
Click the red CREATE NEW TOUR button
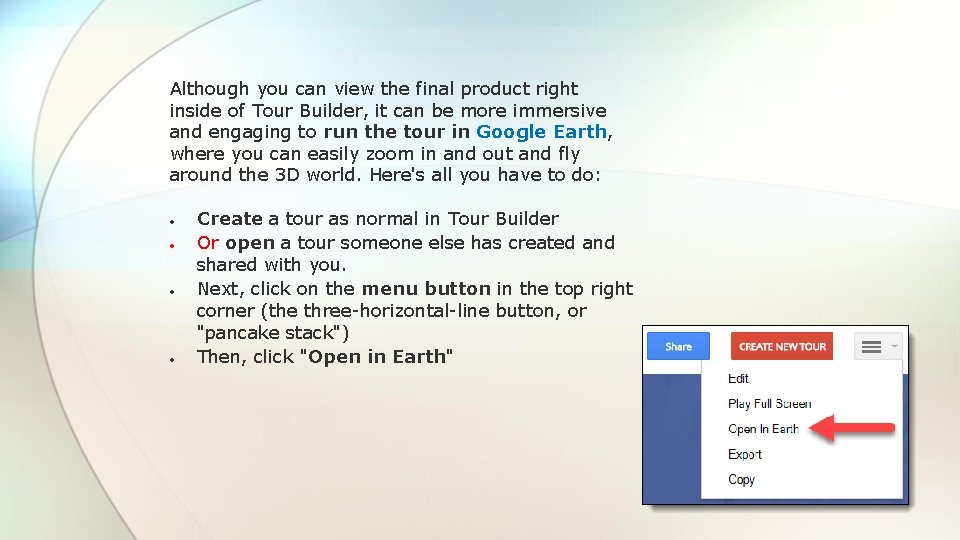[x=782, y=347]
